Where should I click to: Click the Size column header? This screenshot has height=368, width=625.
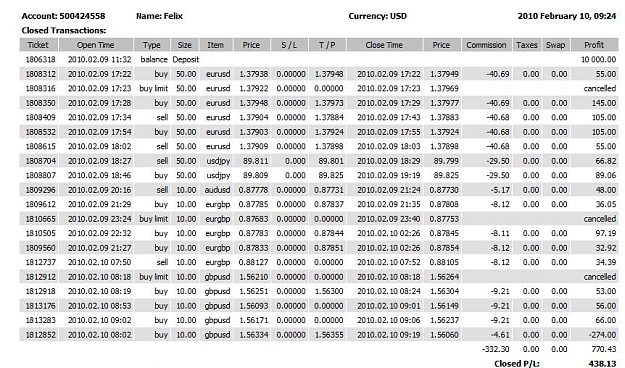click(185, 45)
